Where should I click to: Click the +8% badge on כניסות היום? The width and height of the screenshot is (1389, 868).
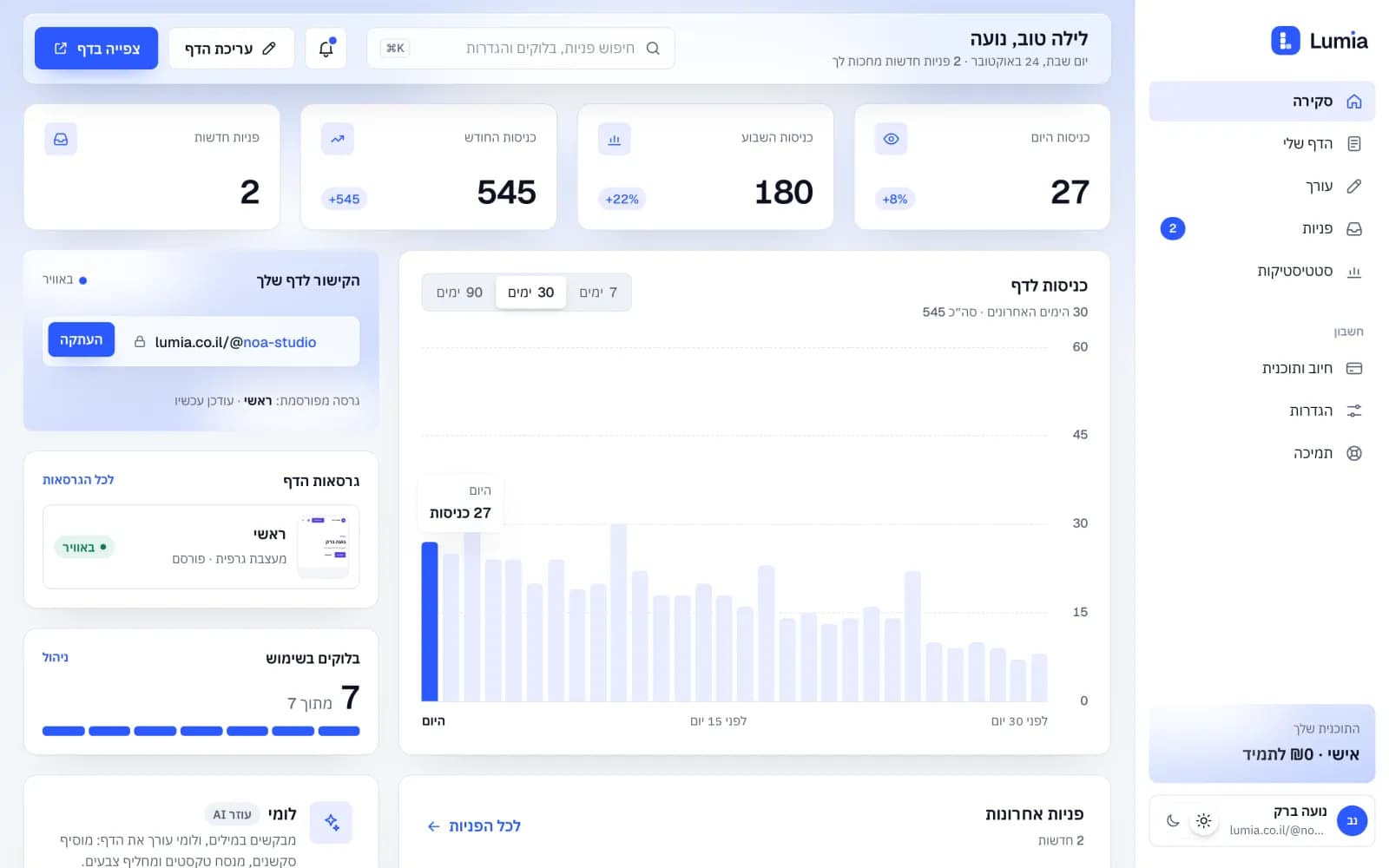click(895, 199)
